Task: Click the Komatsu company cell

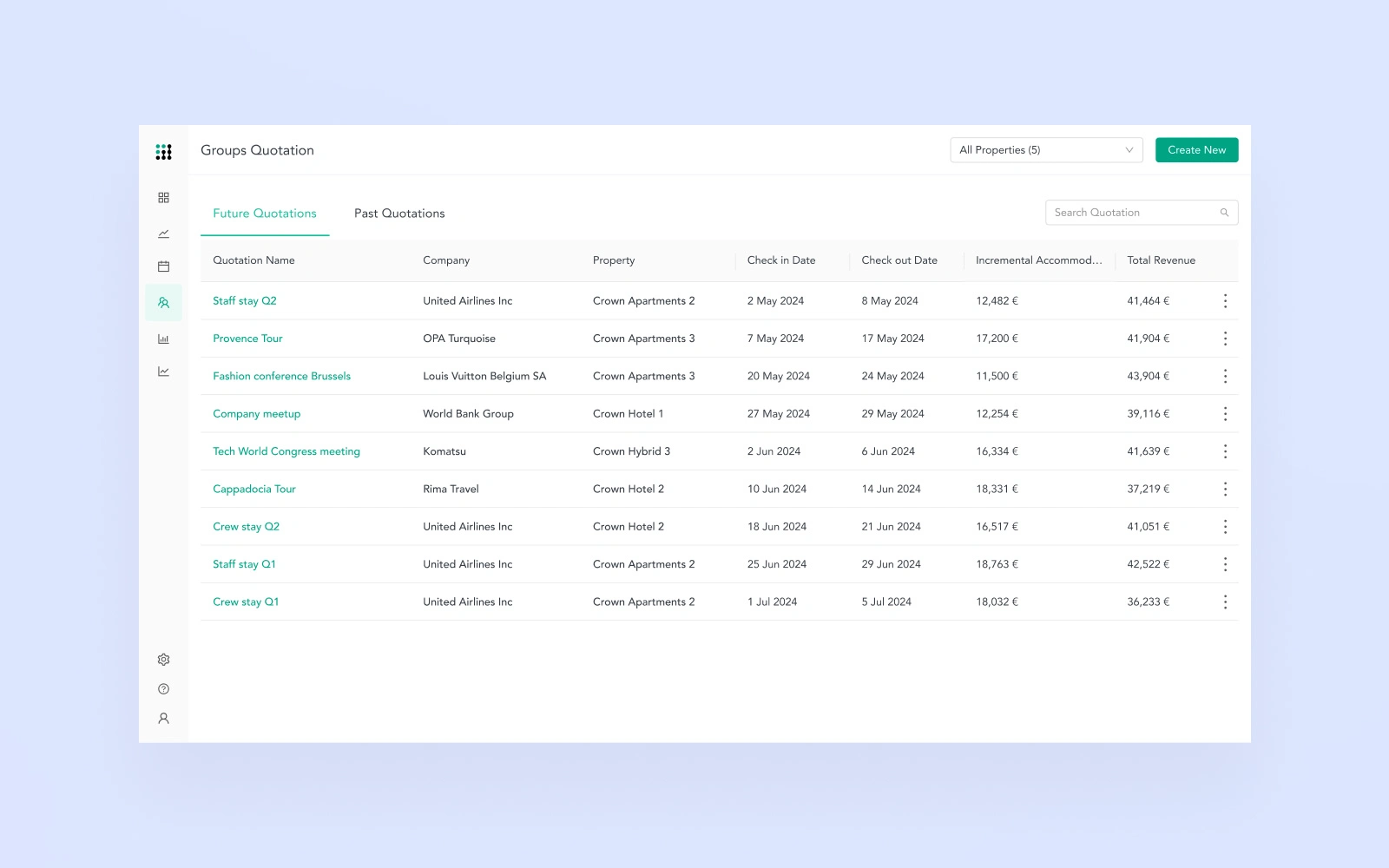Action: [444, 451]
